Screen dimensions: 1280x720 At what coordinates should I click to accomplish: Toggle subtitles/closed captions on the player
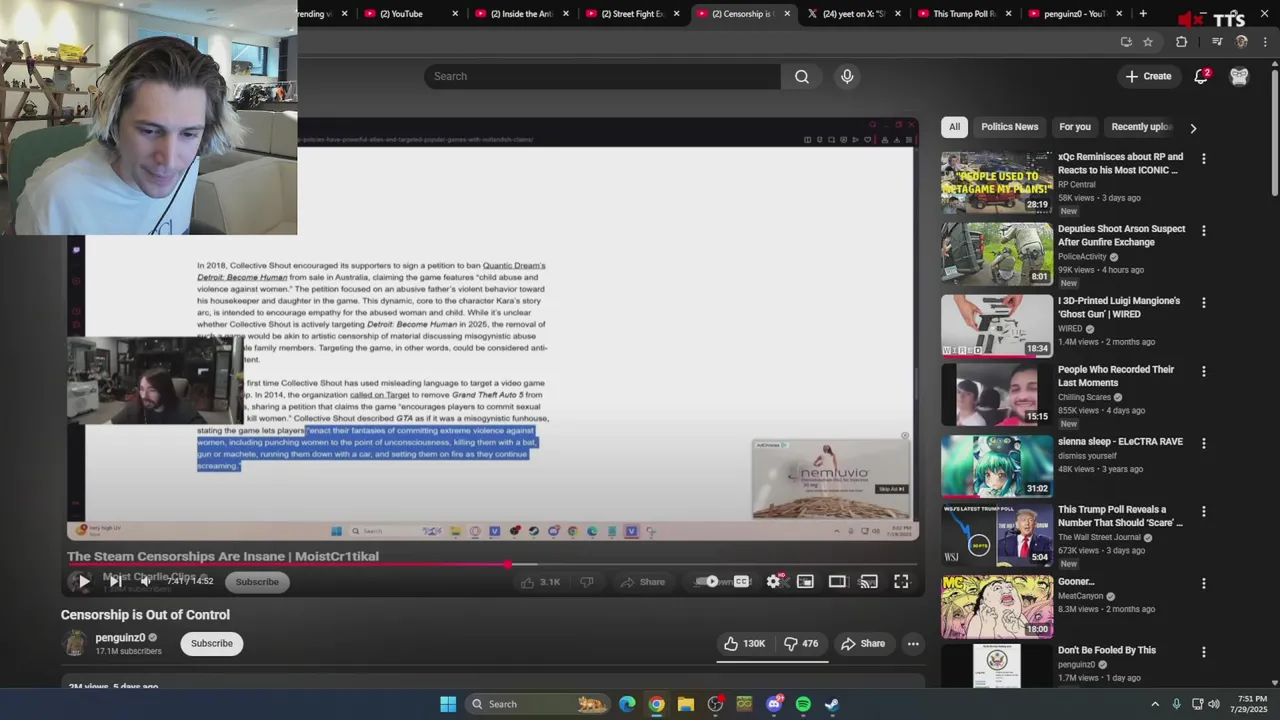741,581
